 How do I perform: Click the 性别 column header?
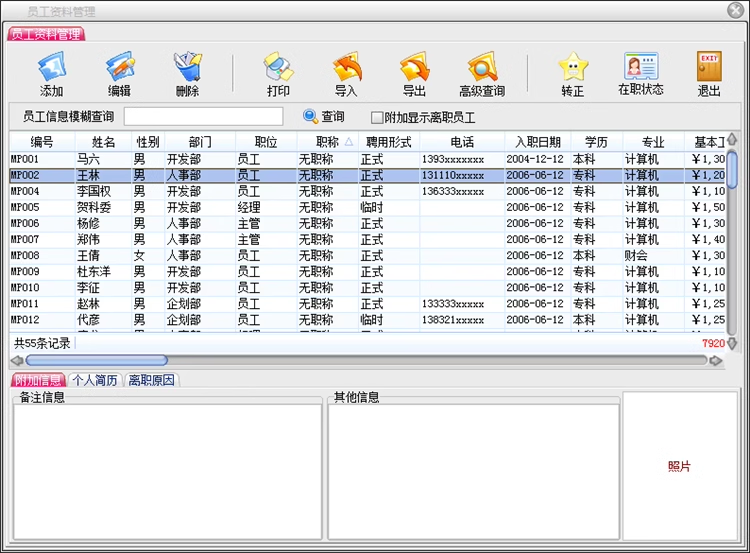pos(148,142)
